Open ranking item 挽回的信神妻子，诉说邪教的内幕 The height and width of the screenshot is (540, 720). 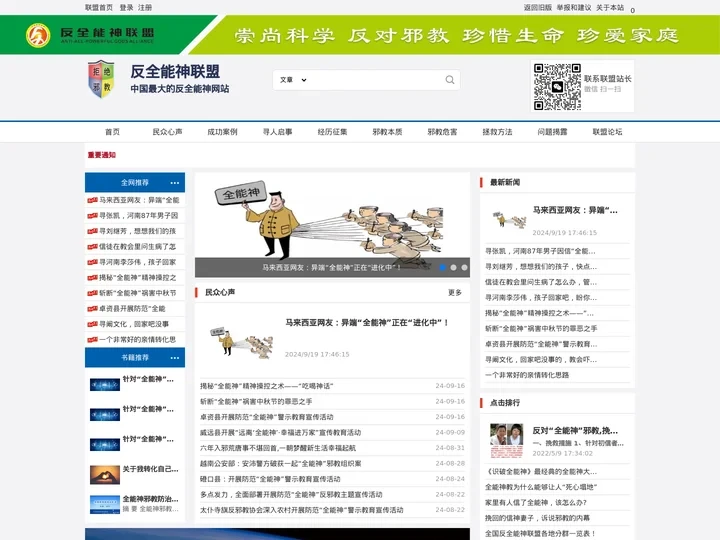coord(537,518)
